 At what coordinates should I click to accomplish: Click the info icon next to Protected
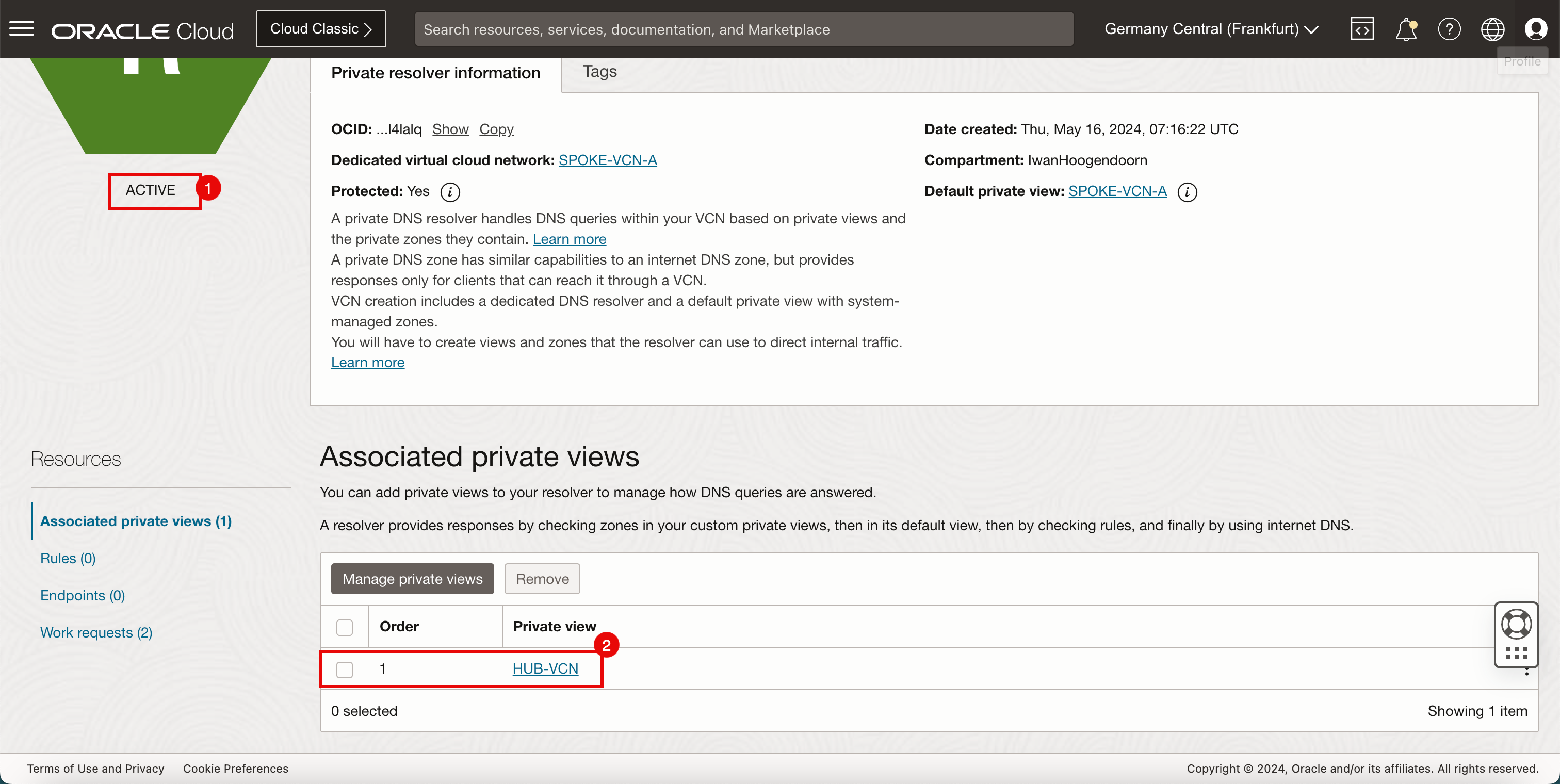(450, 192)
